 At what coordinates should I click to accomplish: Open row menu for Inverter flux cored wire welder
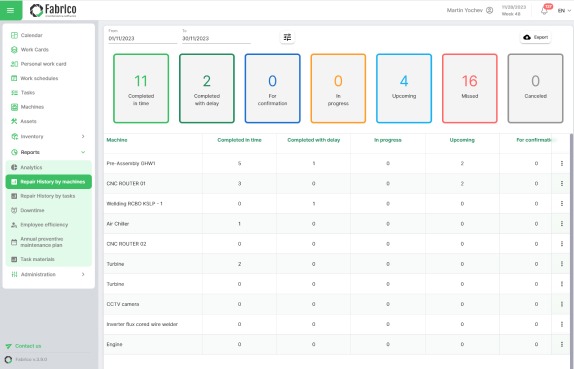click(562, 325)
